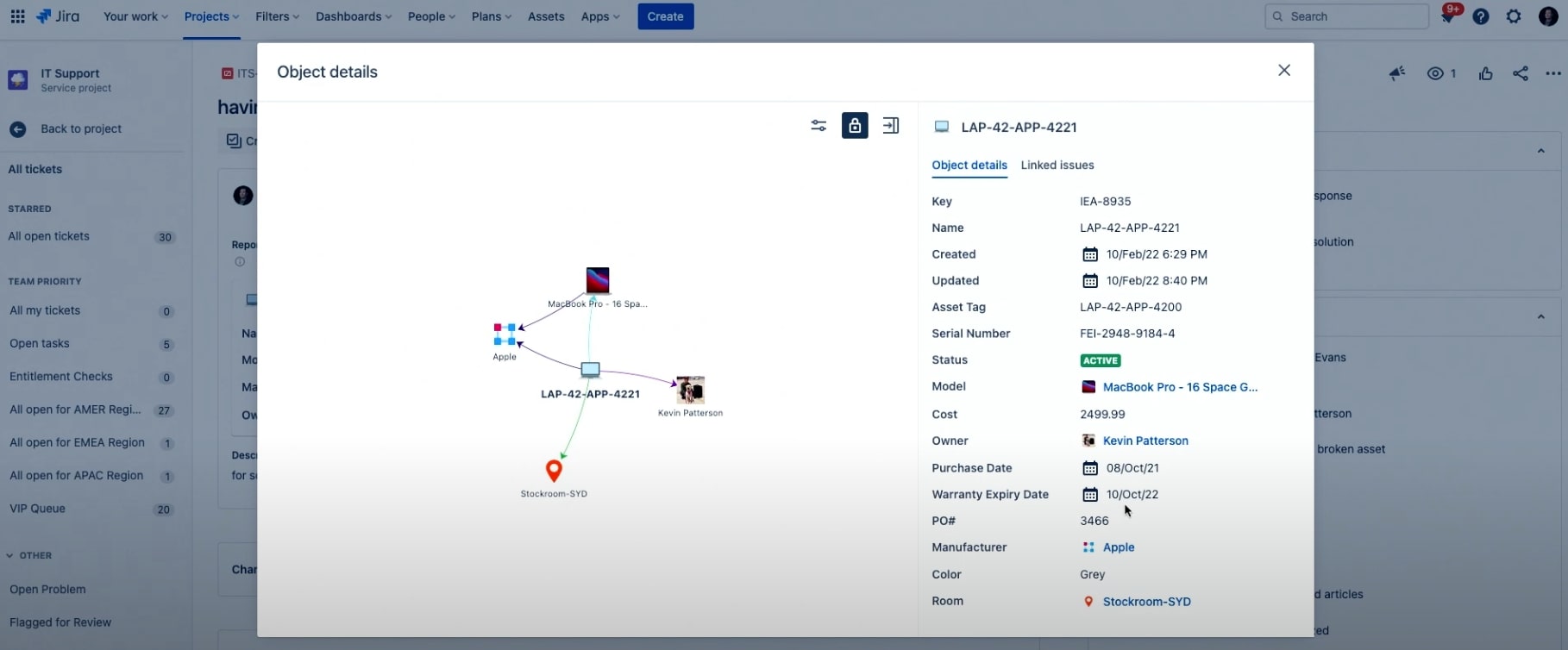The height and width of the screenshot is (650, 1568).
Task: Open the Filters dropdown menu
Action: click(277, 16)
